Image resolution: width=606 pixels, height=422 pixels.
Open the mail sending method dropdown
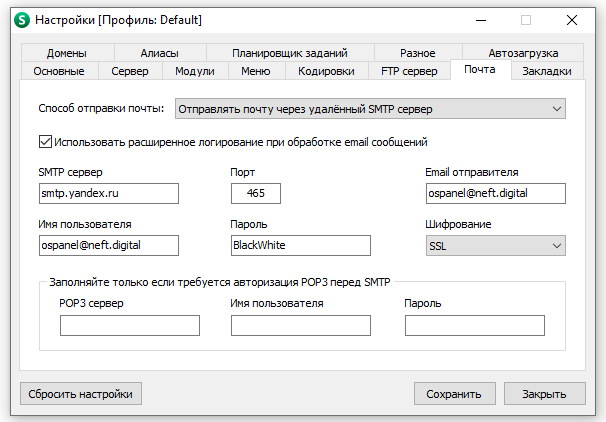tap(370, 108)
